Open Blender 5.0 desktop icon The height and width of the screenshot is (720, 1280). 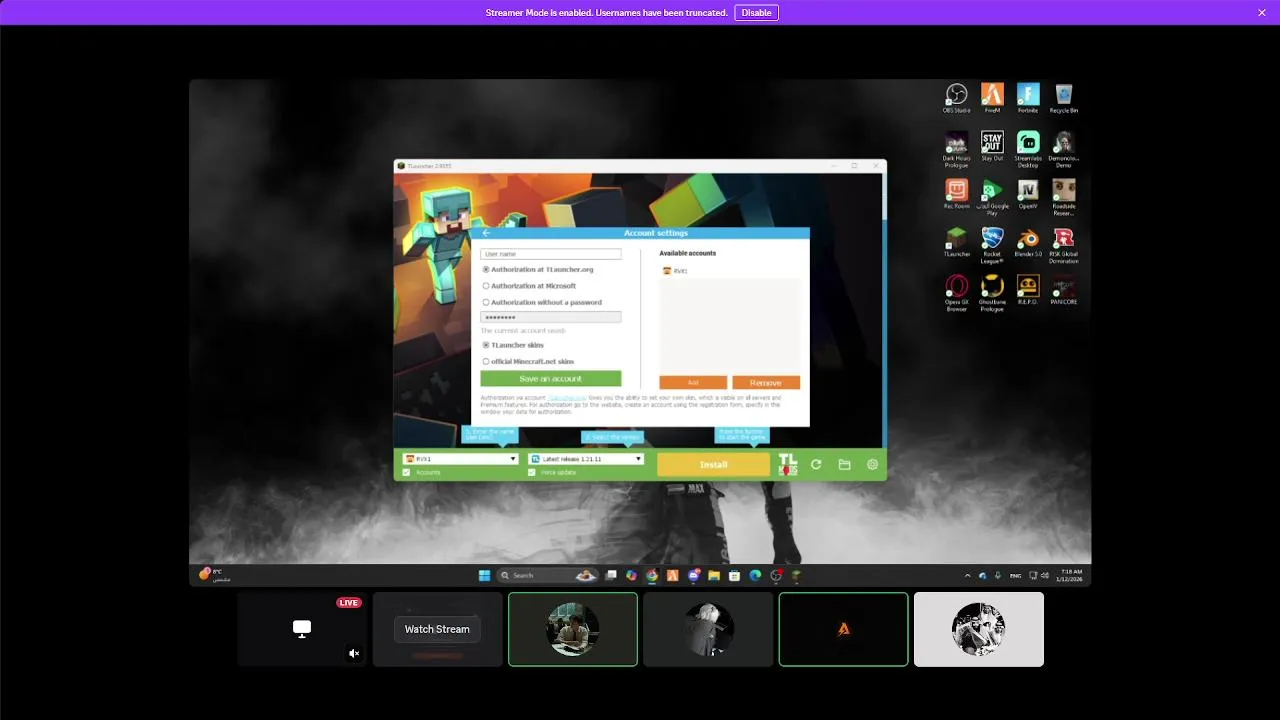click(1028, 243)
